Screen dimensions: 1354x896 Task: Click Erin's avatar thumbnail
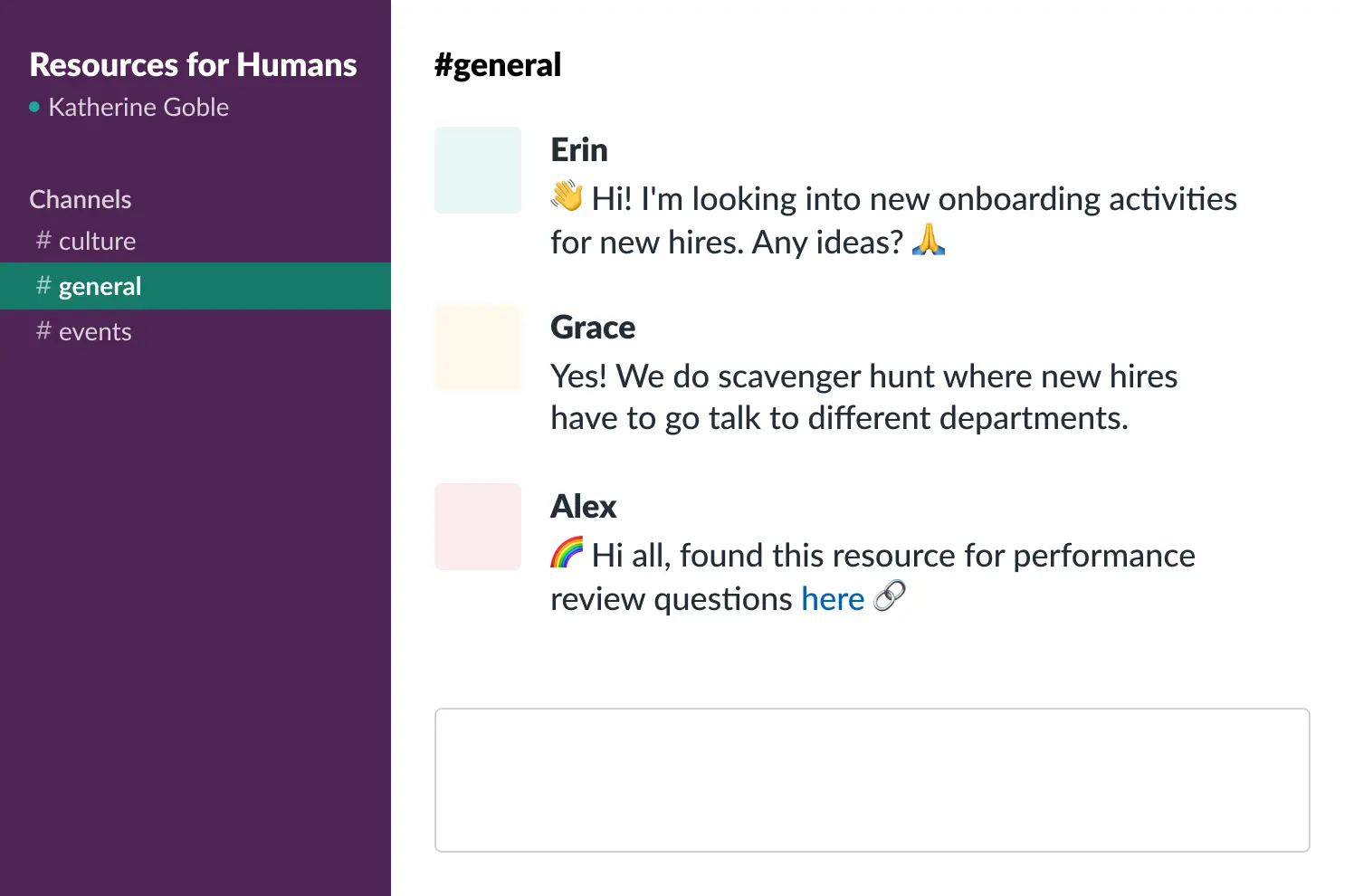[x=478, y=170]
